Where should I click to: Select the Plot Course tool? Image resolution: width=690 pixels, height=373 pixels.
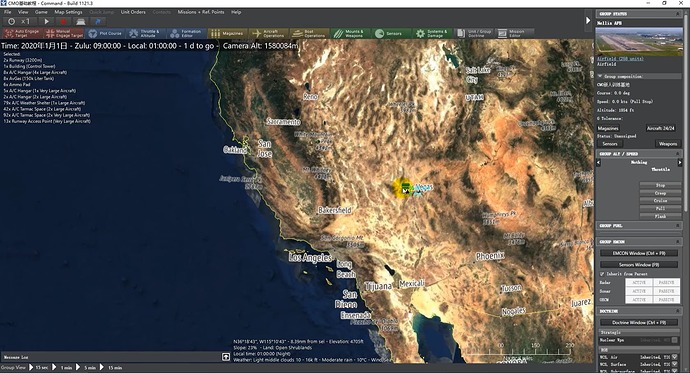coord(105,33)
